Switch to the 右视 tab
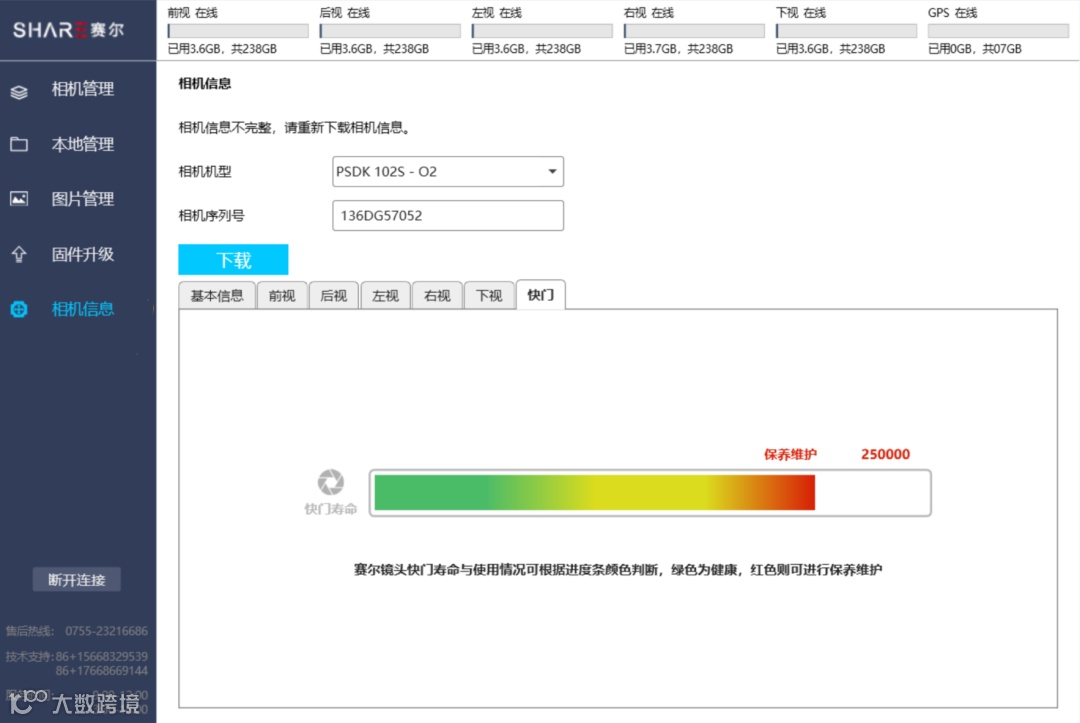The height and width of the screenshot is (723, 1080). [437, 295]
